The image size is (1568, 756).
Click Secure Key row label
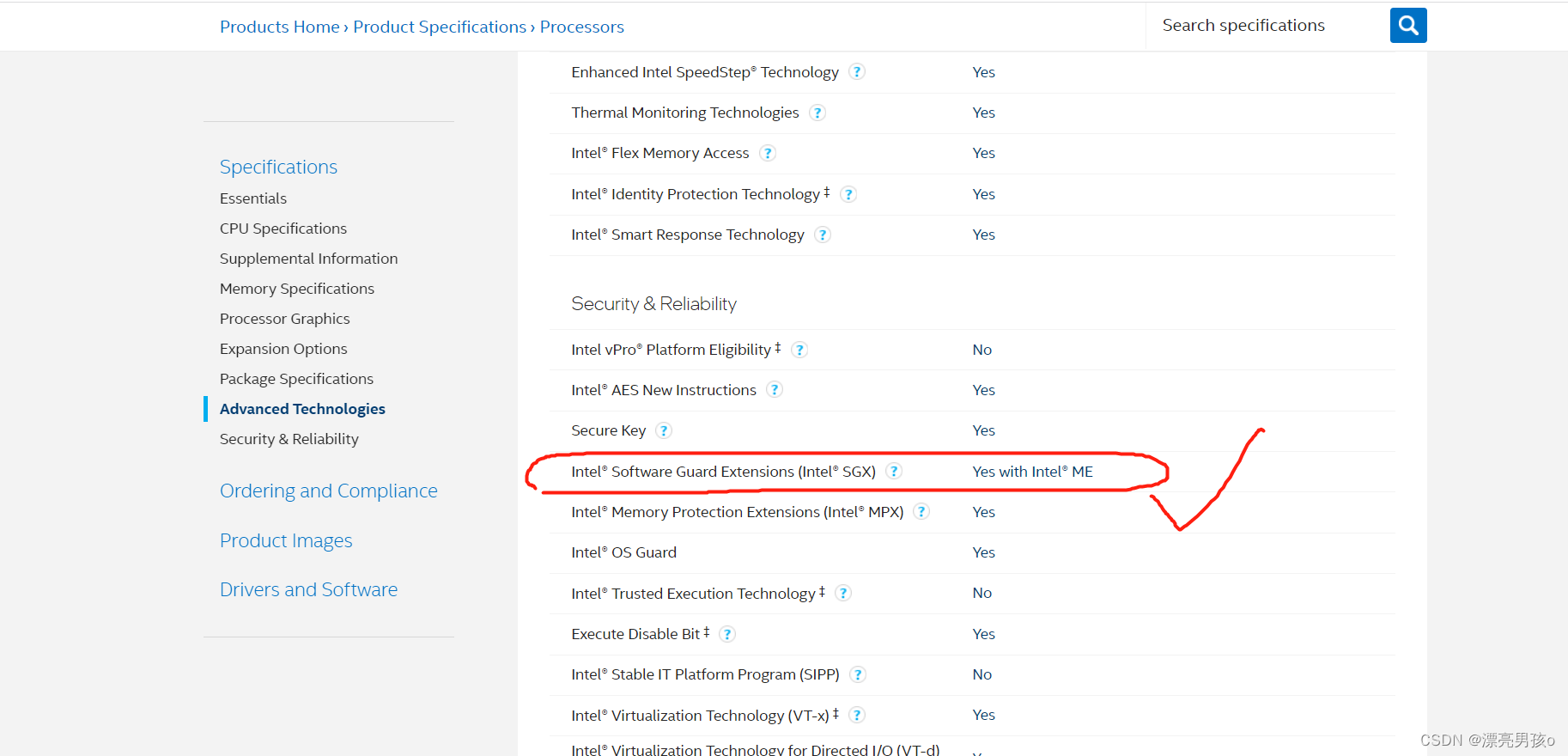609,430
